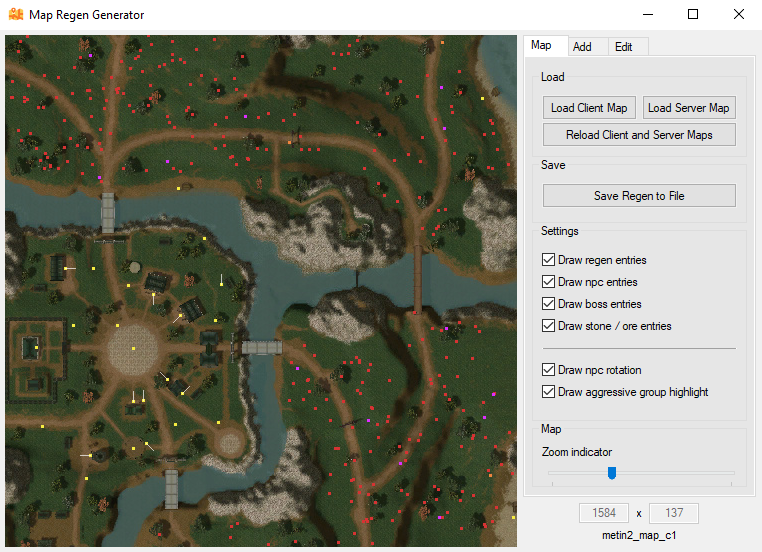Click the Map Regen Generator title bar icon
This screenshot has height=552, width=762.
16,15
